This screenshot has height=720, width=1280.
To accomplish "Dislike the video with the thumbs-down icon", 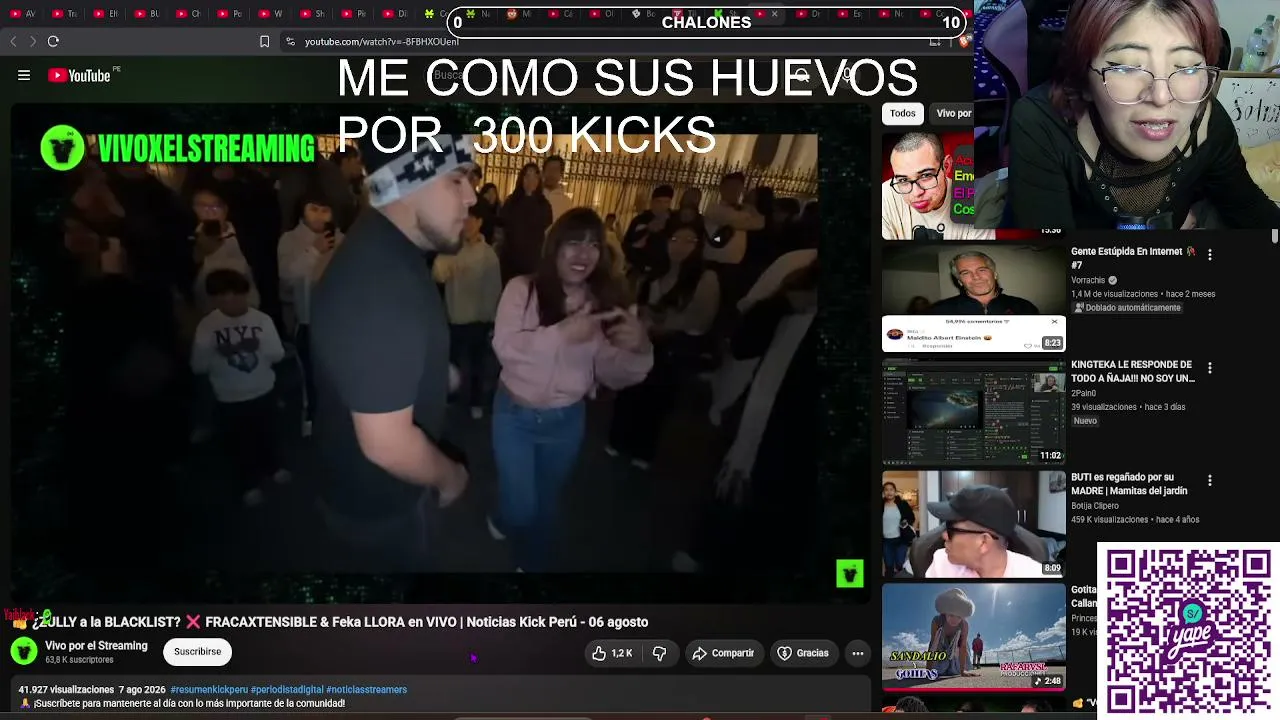I will pos(659,653).
